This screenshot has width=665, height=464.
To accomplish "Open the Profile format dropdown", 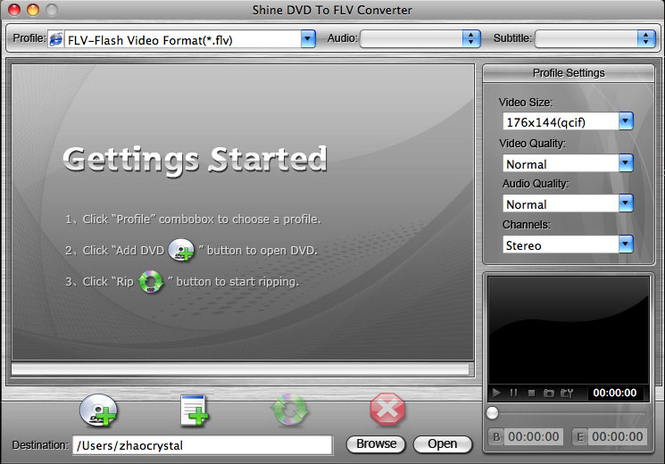I will pos(308,39).
